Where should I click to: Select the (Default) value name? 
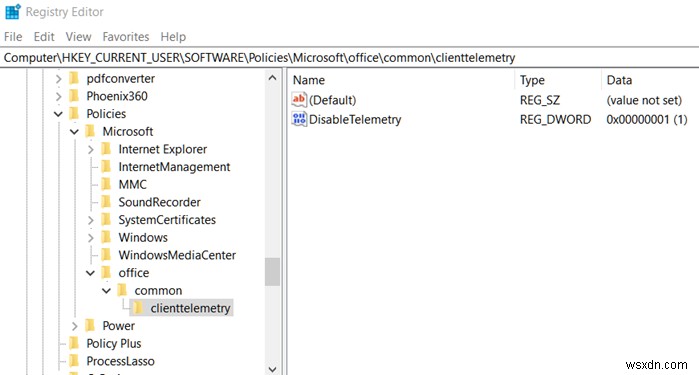point(333,100)
